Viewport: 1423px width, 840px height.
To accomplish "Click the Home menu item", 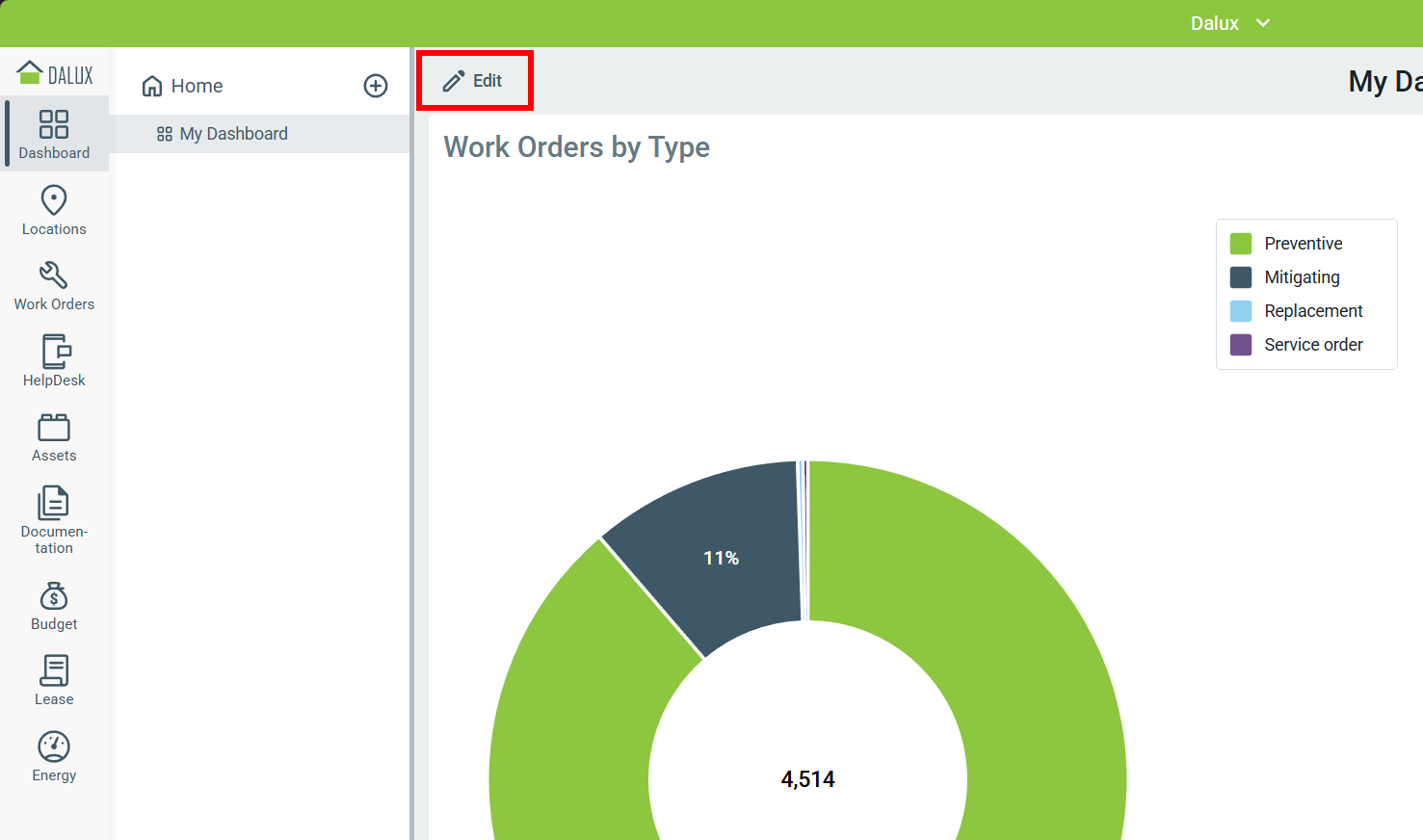I will [197, 86].
